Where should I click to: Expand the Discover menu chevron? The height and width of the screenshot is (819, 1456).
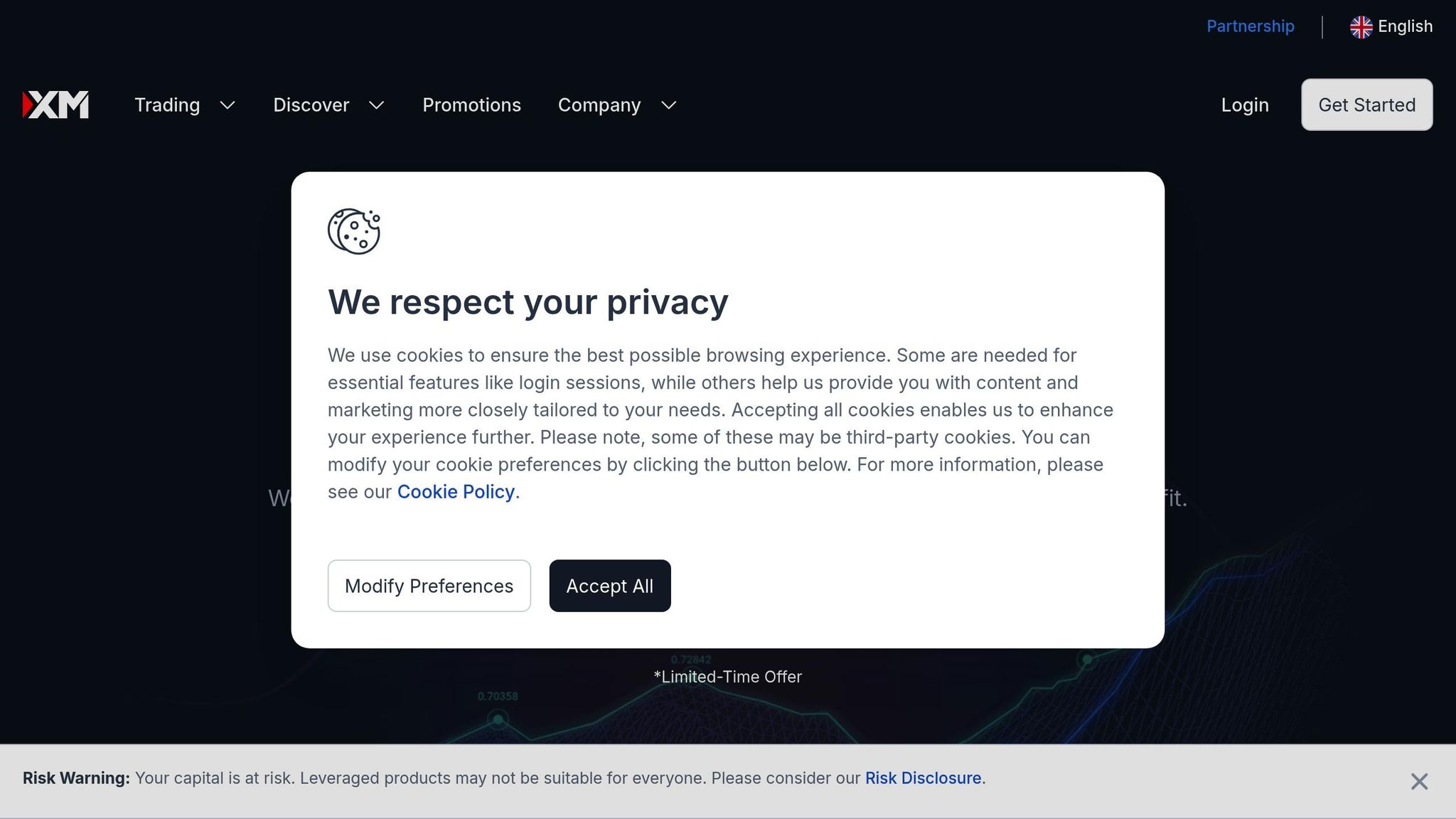[377, 105]
